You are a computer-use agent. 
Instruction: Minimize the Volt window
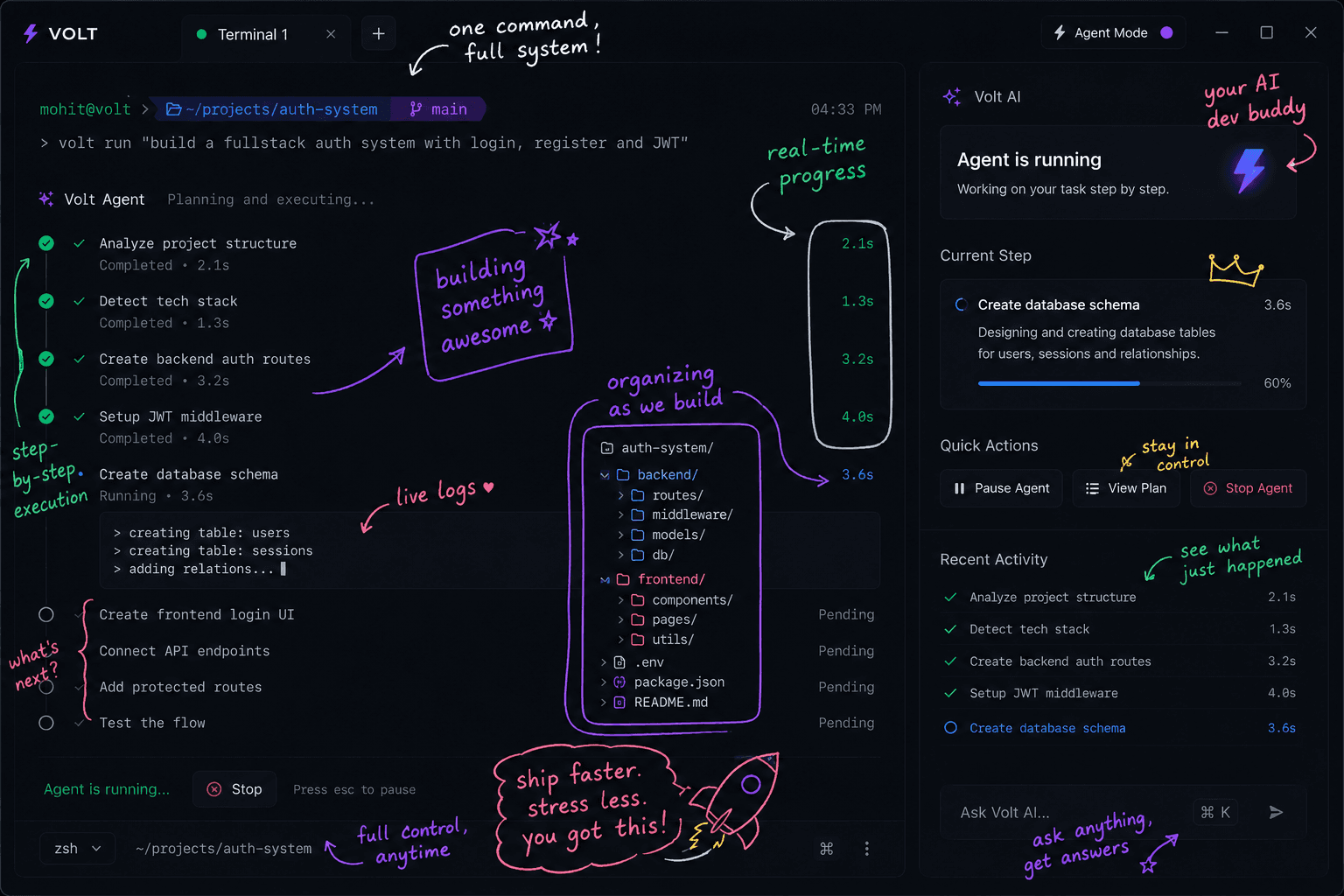1221,32
